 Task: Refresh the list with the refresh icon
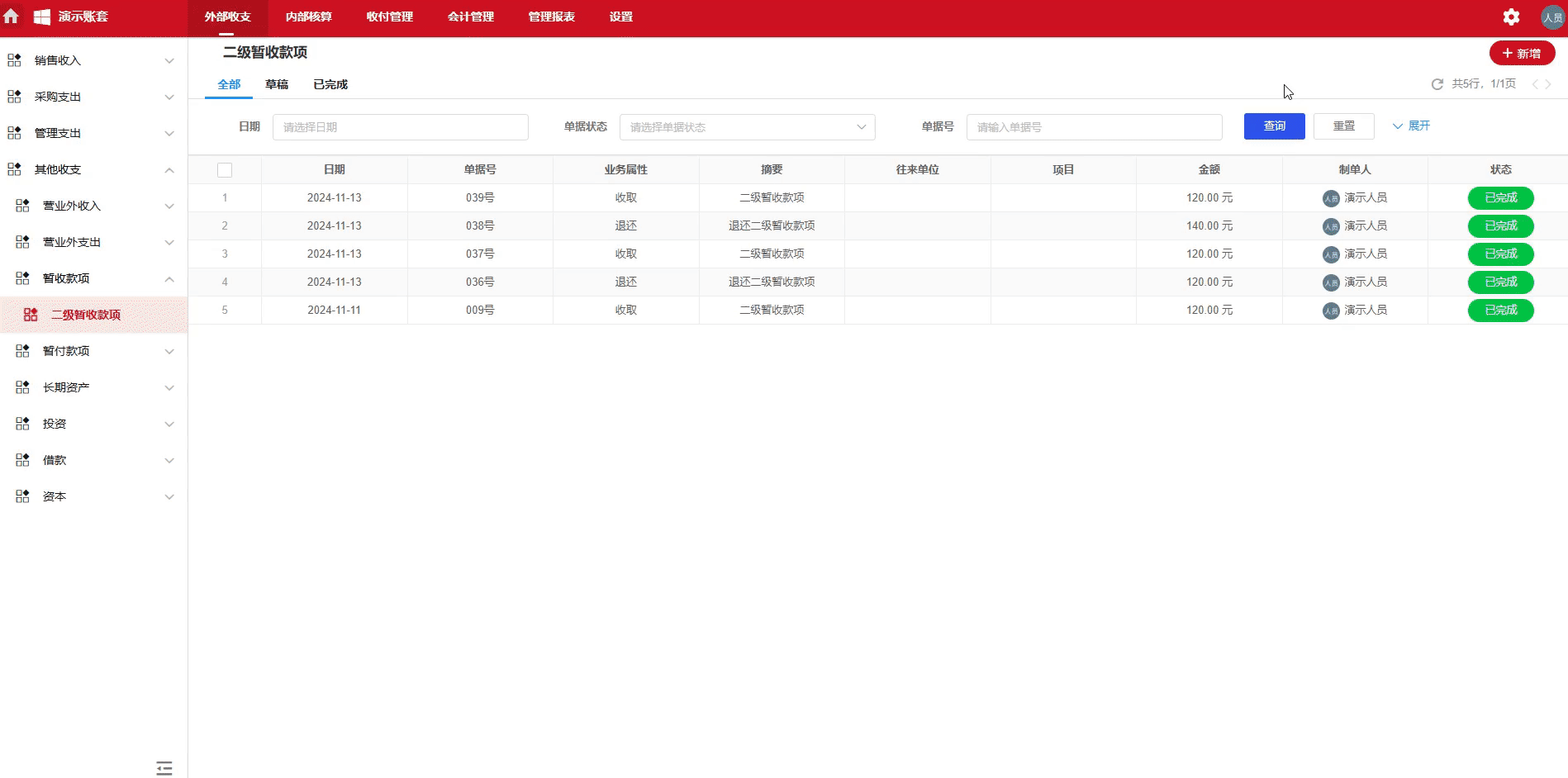point(1437,83)
